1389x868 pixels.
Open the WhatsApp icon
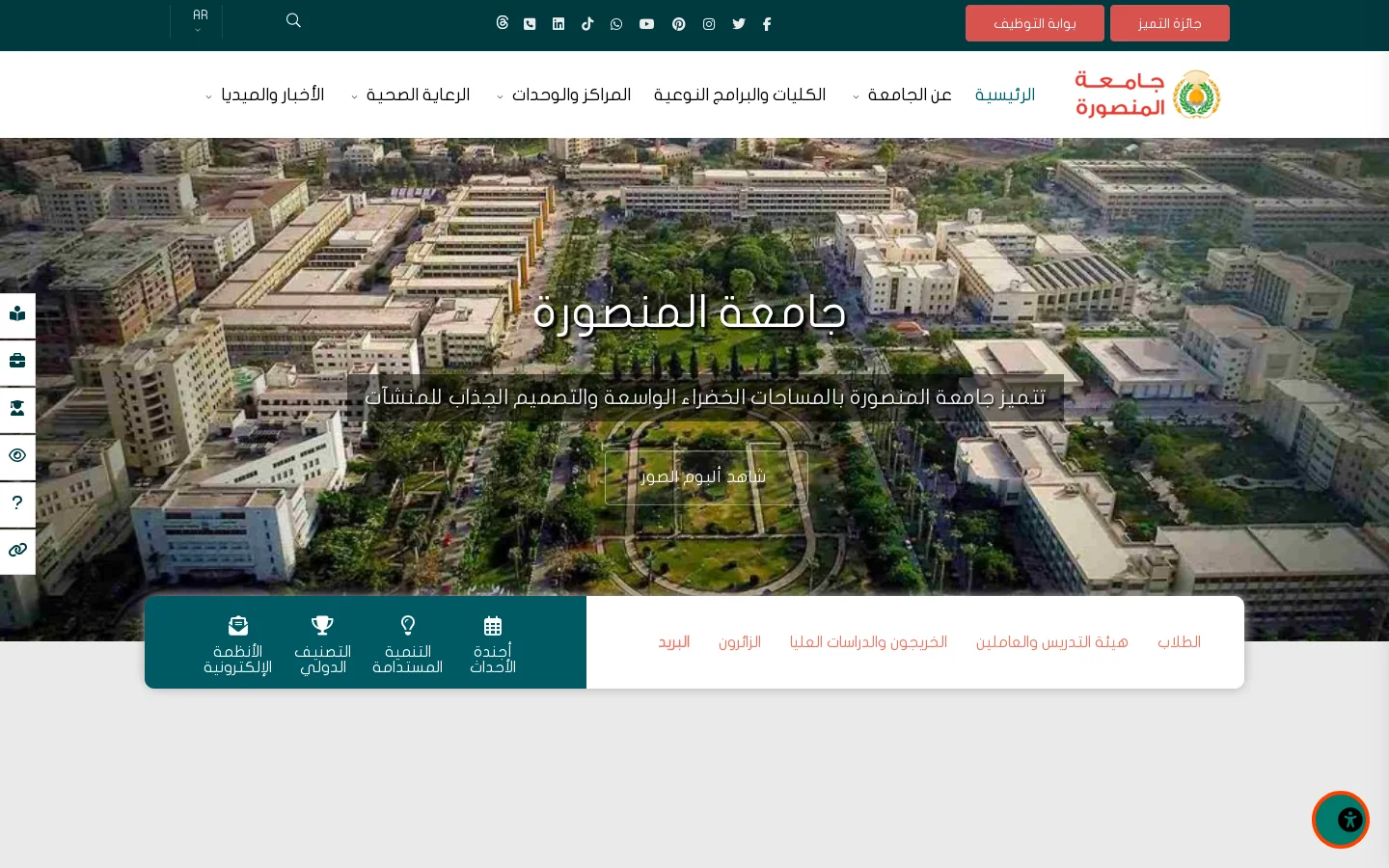(616, 24)
